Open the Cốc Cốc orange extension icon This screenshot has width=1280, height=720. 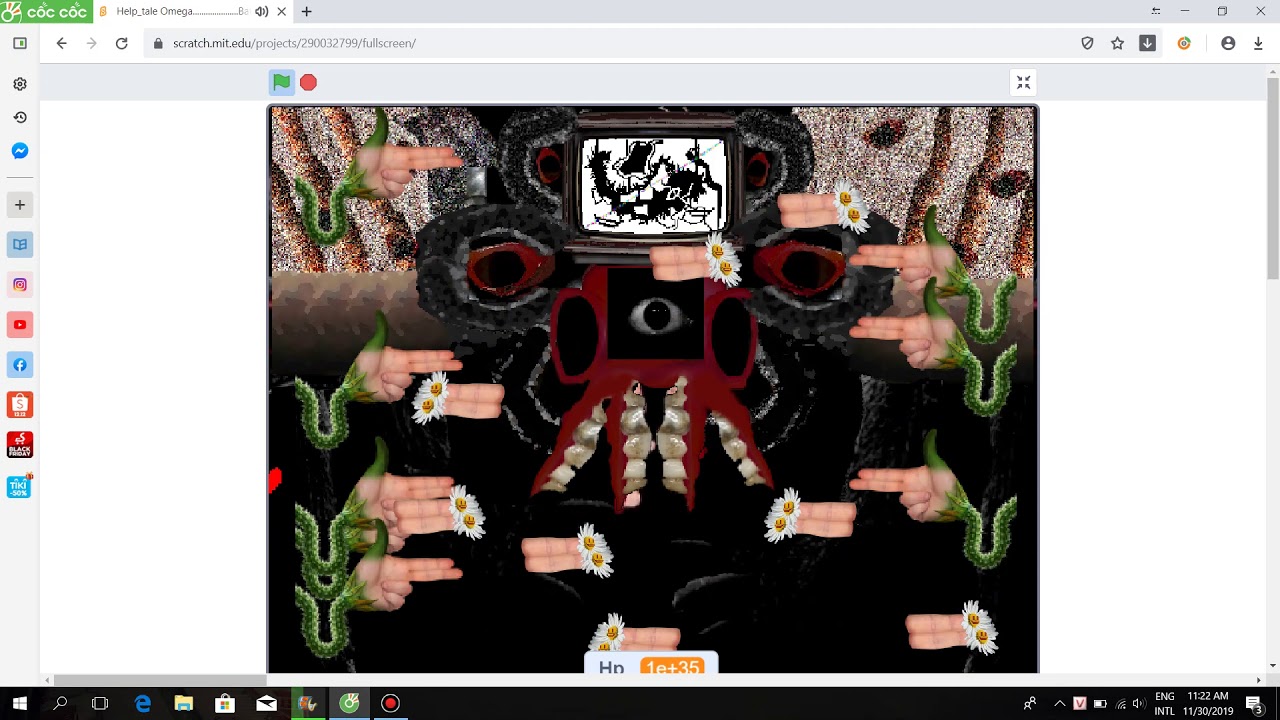(1184, 43)
